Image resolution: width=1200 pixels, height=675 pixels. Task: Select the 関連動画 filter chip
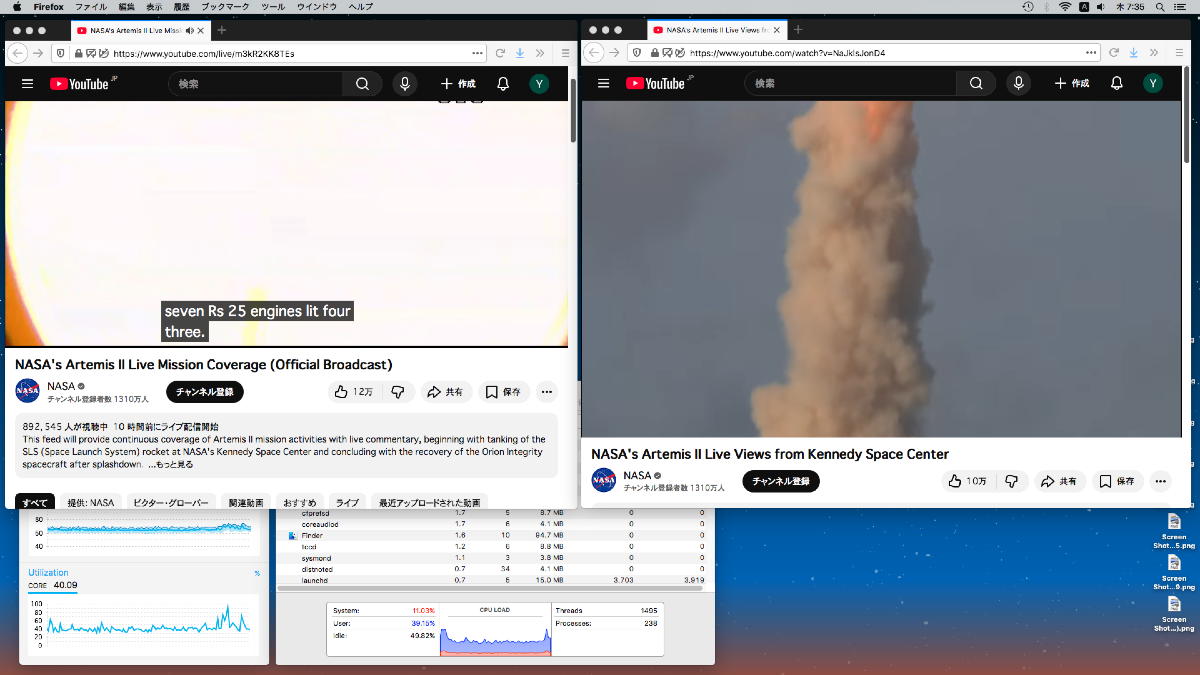tap(246, 502)
